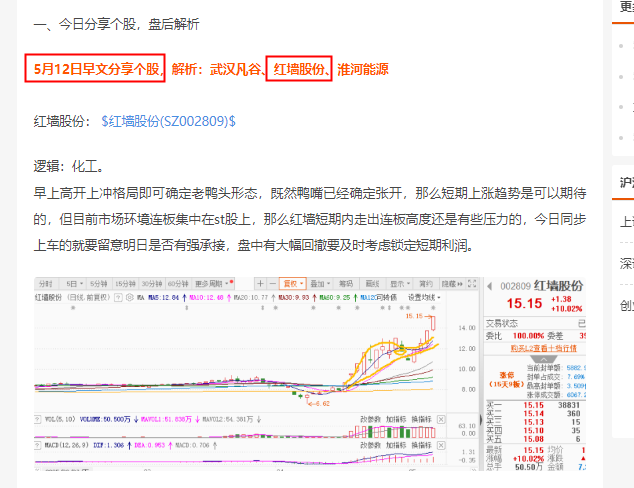Open the 复权 adjustment dropdown
Viewport: 634px width, 488px height.
(293, 284)
